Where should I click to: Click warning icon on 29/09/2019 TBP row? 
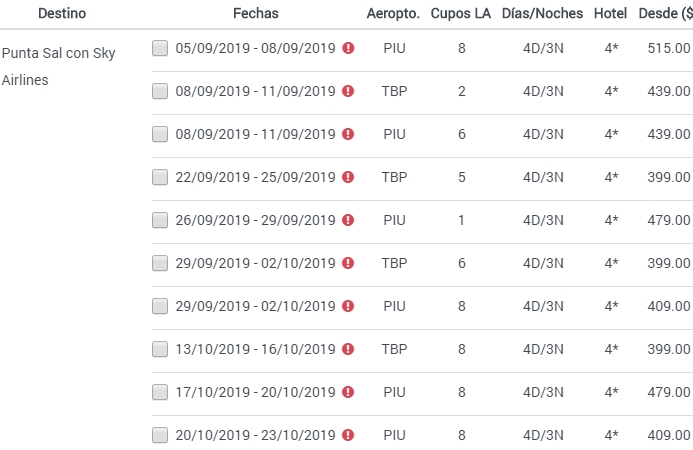pyautogui.click(x=348, y=263)
